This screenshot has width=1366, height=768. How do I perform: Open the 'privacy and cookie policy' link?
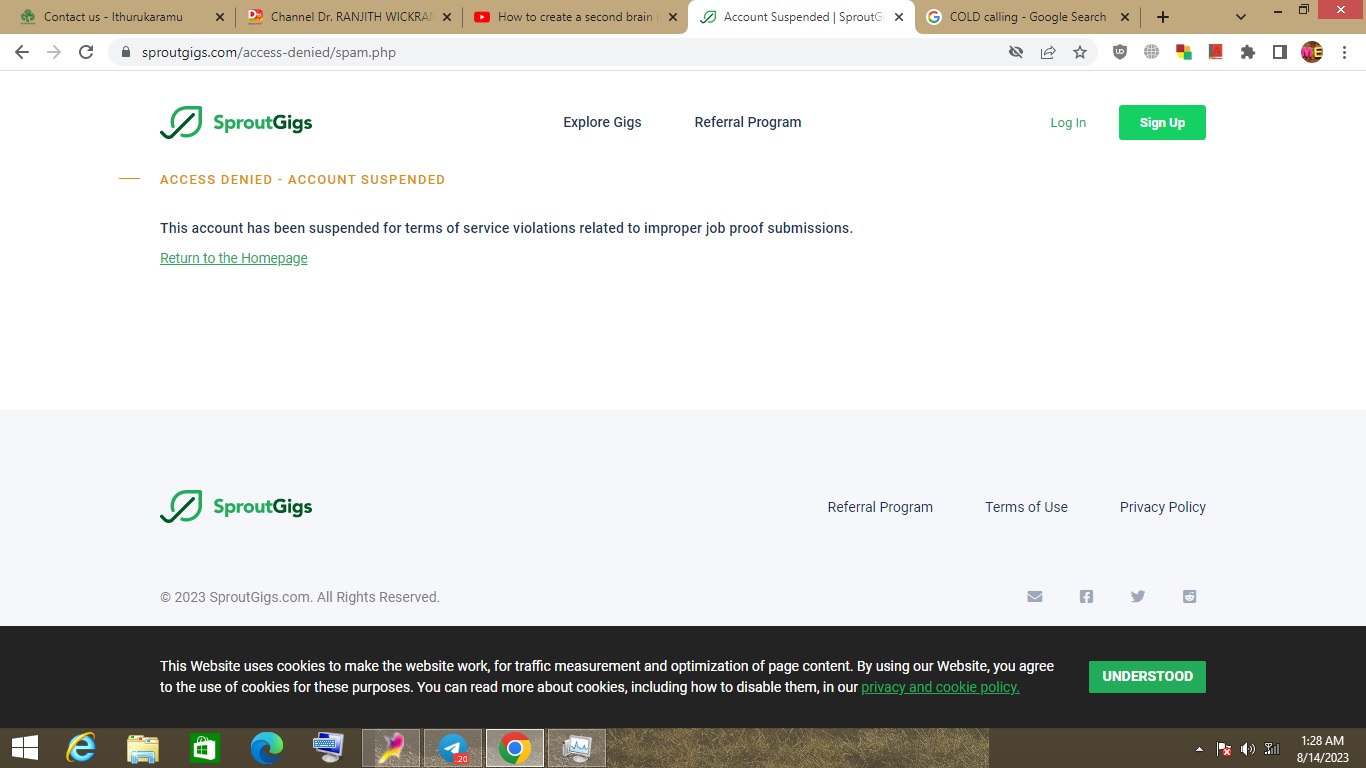(940, 687)
